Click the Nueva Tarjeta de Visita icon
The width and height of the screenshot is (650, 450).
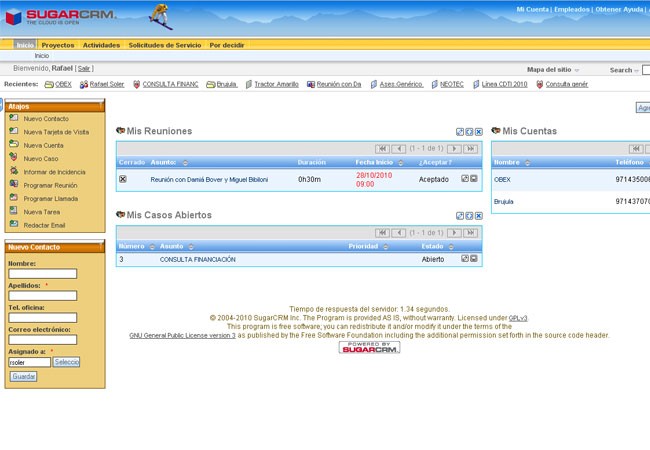pyautogui.click(x=14, y=131)
